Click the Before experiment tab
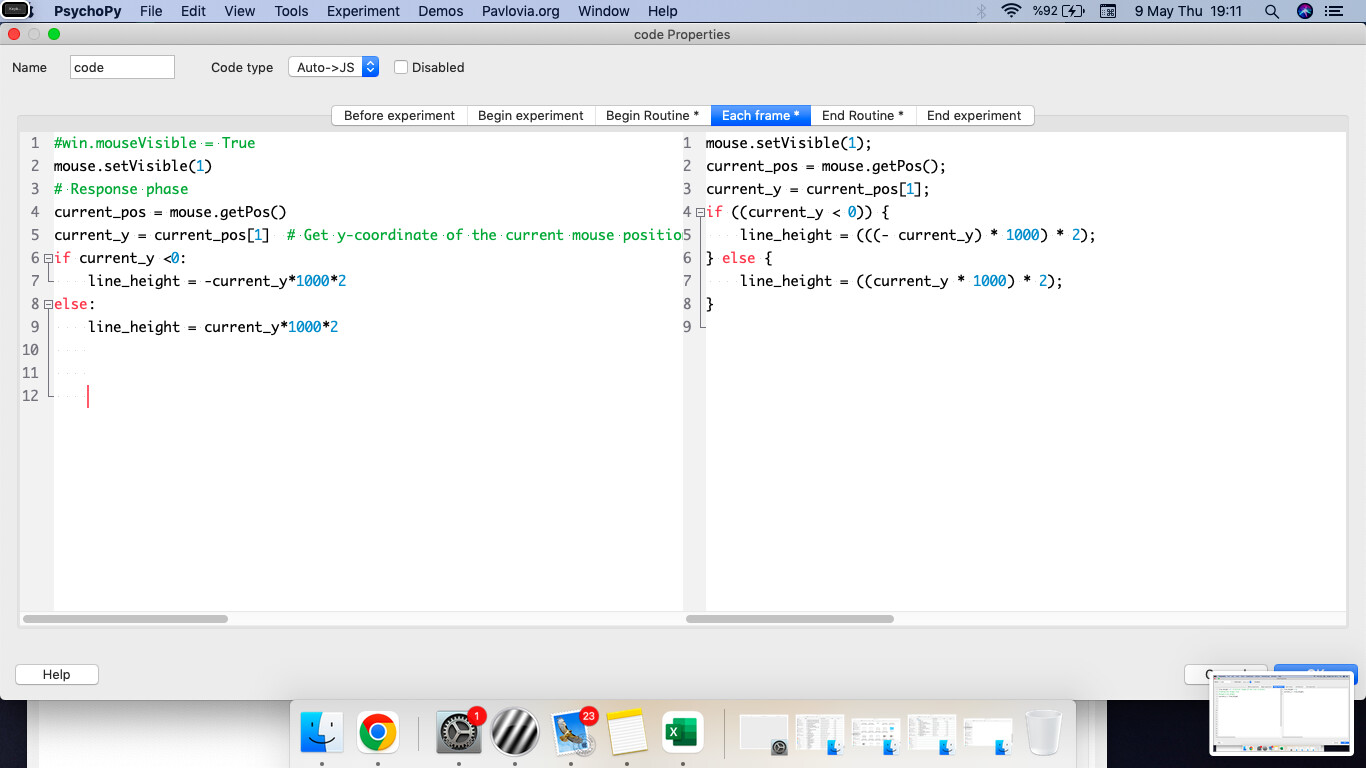The height and width of the screenshot is (768, 1366). pos(399,115)
